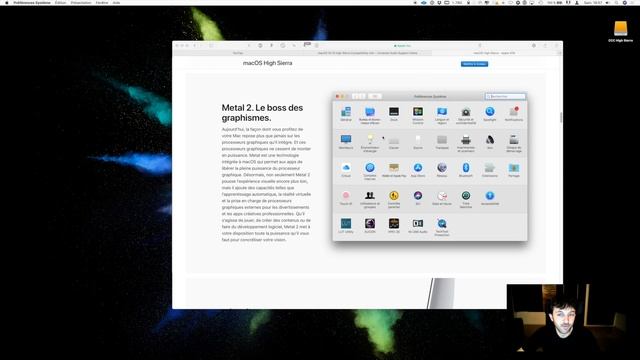640x360 pixels.
Task: Open Date et heure preferences
Action: [442, 198]
